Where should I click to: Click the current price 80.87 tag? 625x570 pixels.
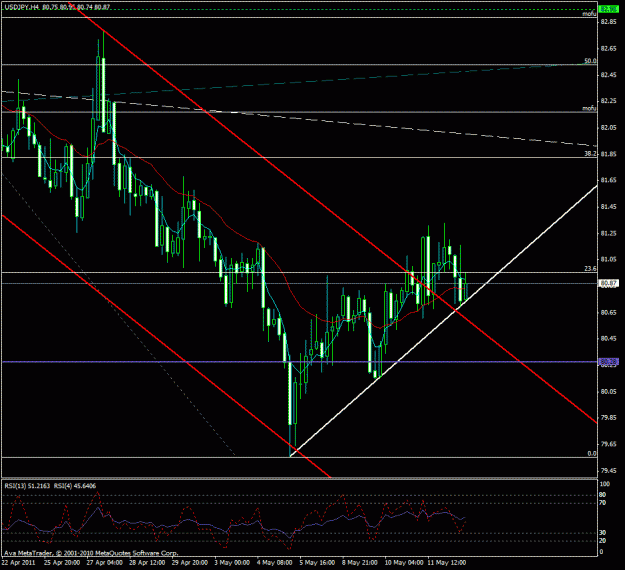click(x=609, y=283)
